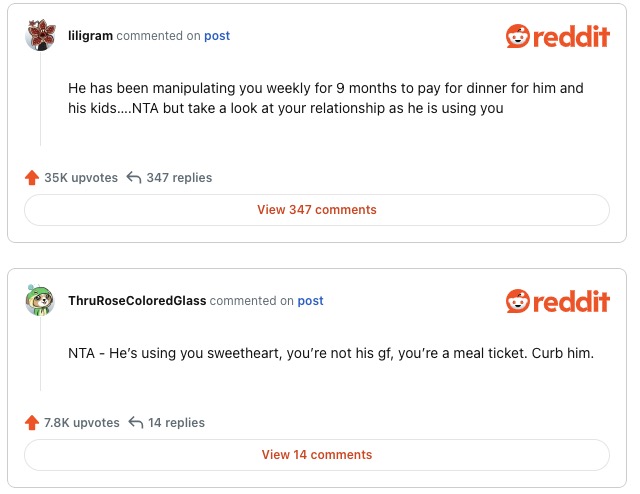The width and height of the screenshot is (640, 494).
Task: Open the View 347 comments button
Action: click(317, 210)
